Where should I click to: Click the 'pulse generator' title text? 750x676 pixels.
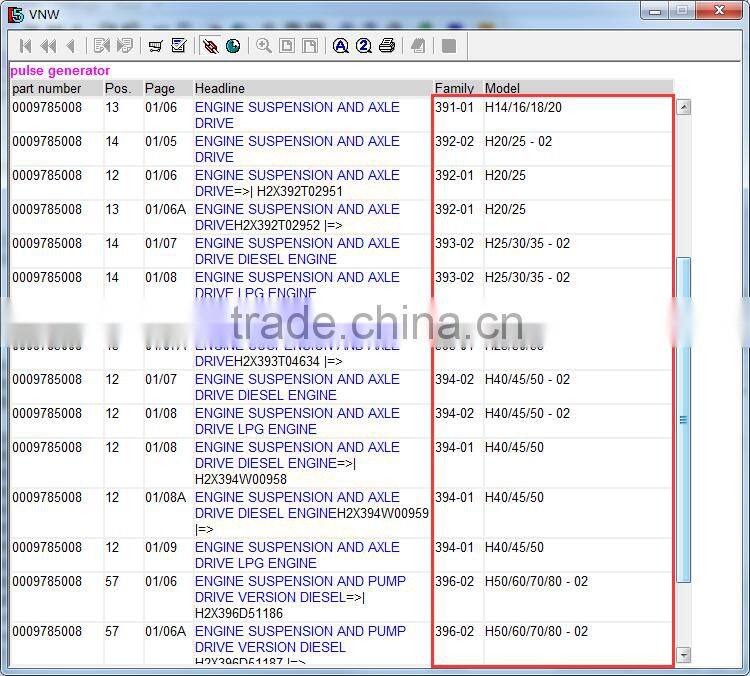(x=60, y=70)
